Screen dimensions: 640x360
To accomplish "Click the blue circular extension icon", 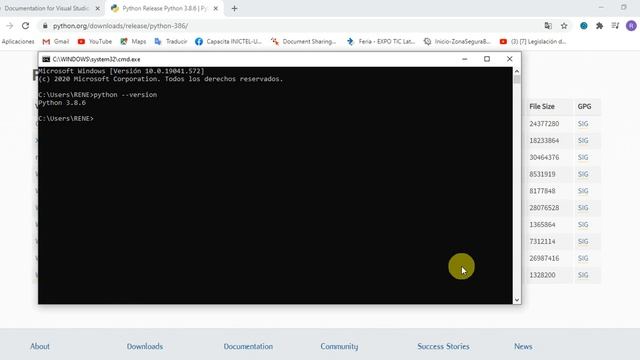I will 584,26.
